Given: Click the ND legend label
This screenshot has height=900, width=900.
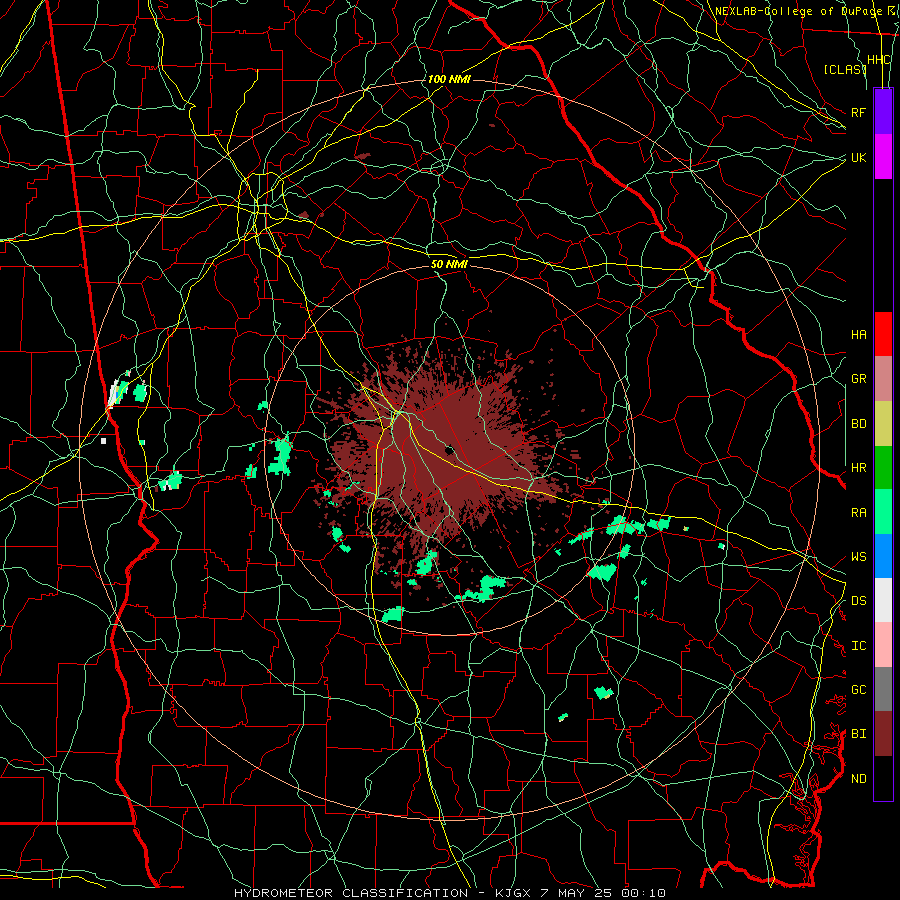Looking at the screenshot, I should pos(858,779).
